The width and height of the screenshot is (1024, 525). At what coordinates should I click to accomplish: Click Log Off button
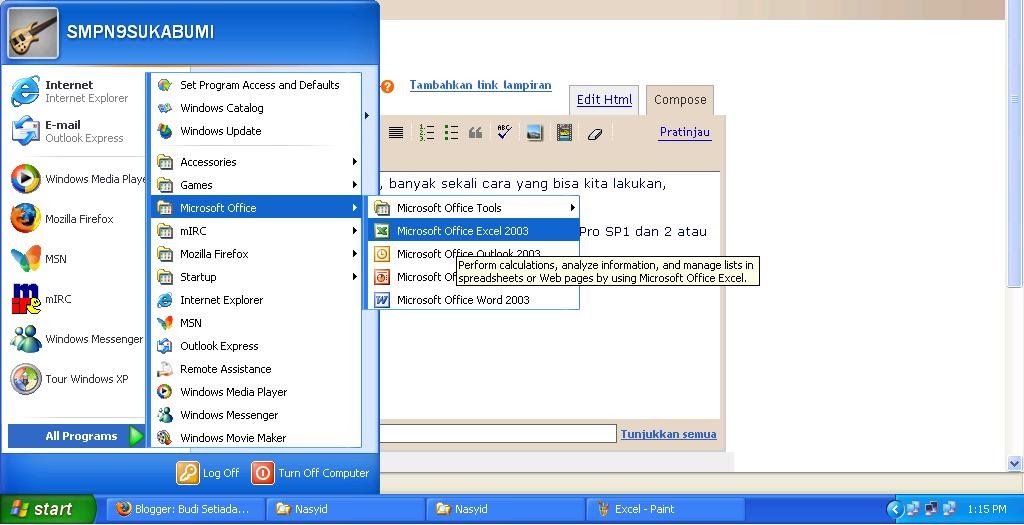208,473
